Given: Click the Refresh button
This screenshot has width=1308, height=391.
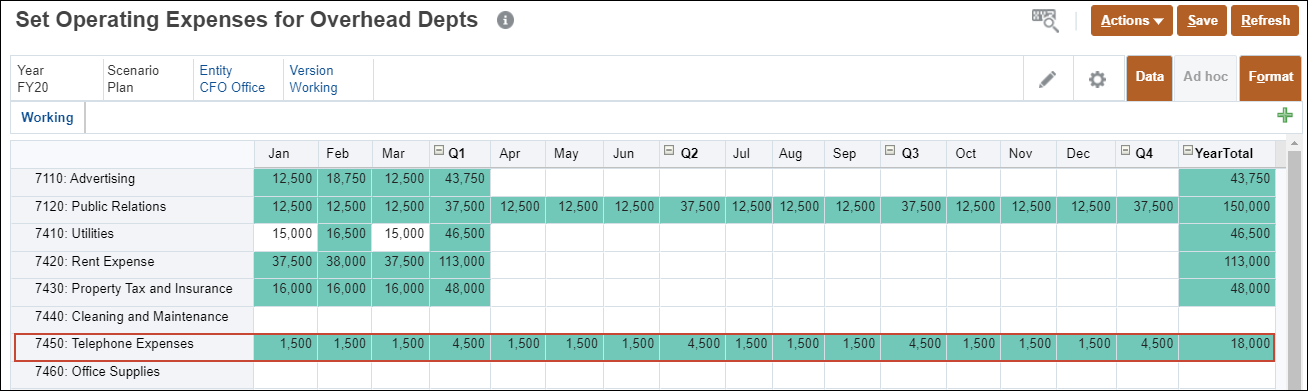Looking at the screenshot, I should 1266,20.
